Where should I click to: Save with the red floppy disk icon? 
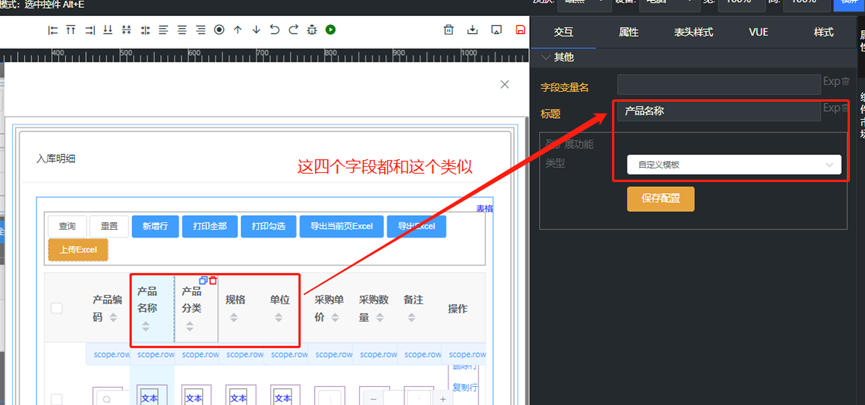[x=520, y=30]
